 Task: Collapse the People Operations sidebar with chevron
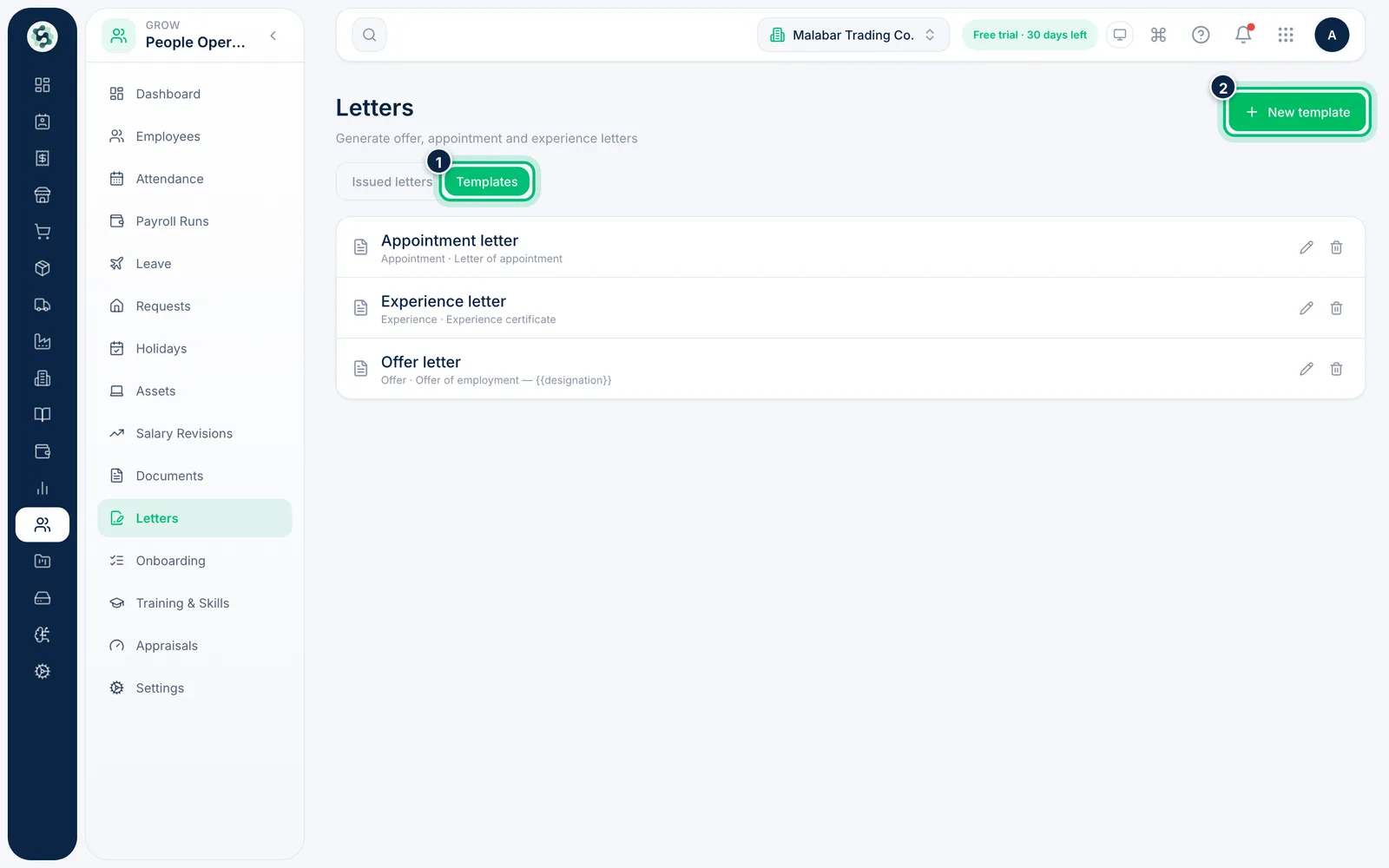[x=273, y=36]
